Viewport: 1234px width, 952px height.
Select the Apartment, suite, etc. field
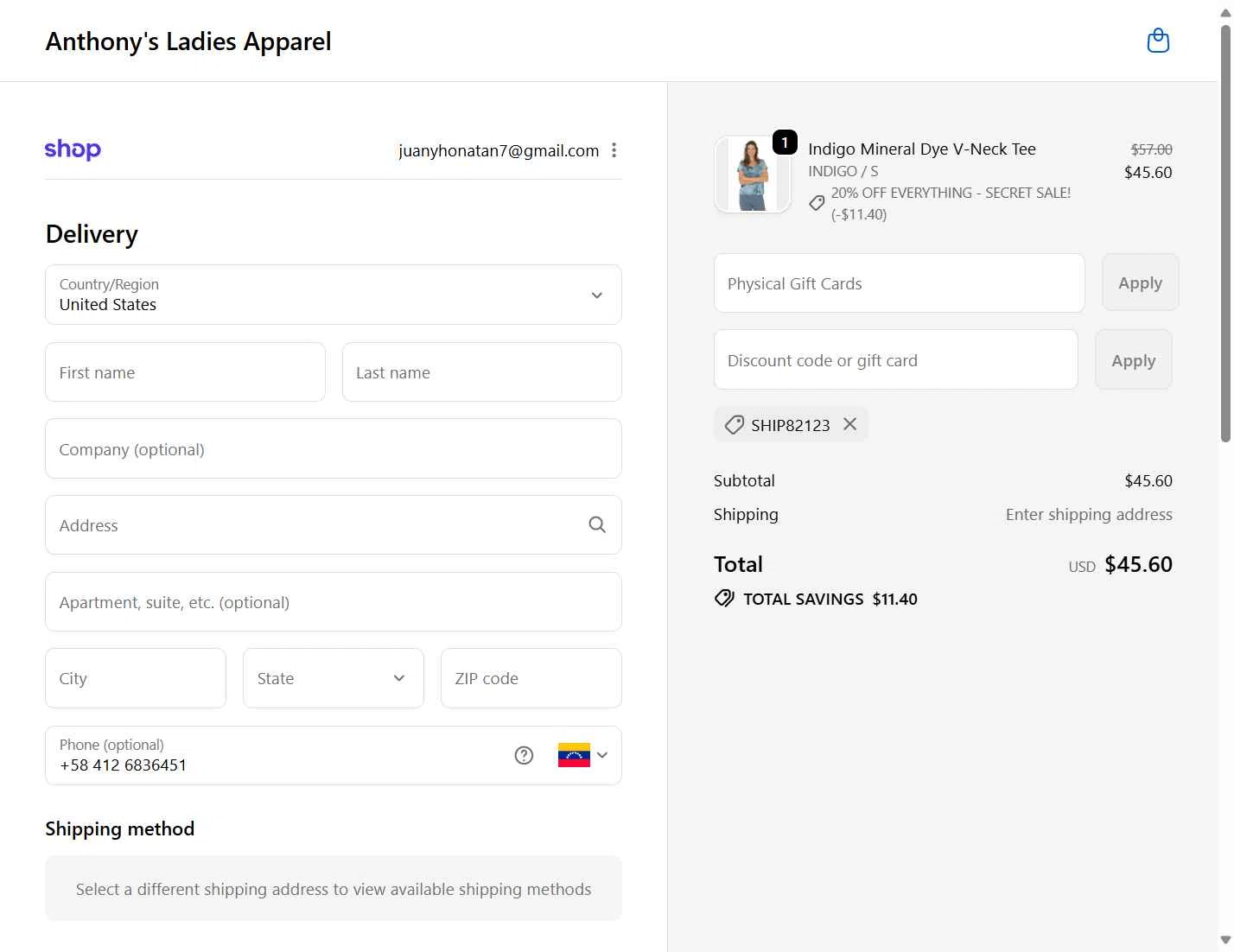(334, 602)
